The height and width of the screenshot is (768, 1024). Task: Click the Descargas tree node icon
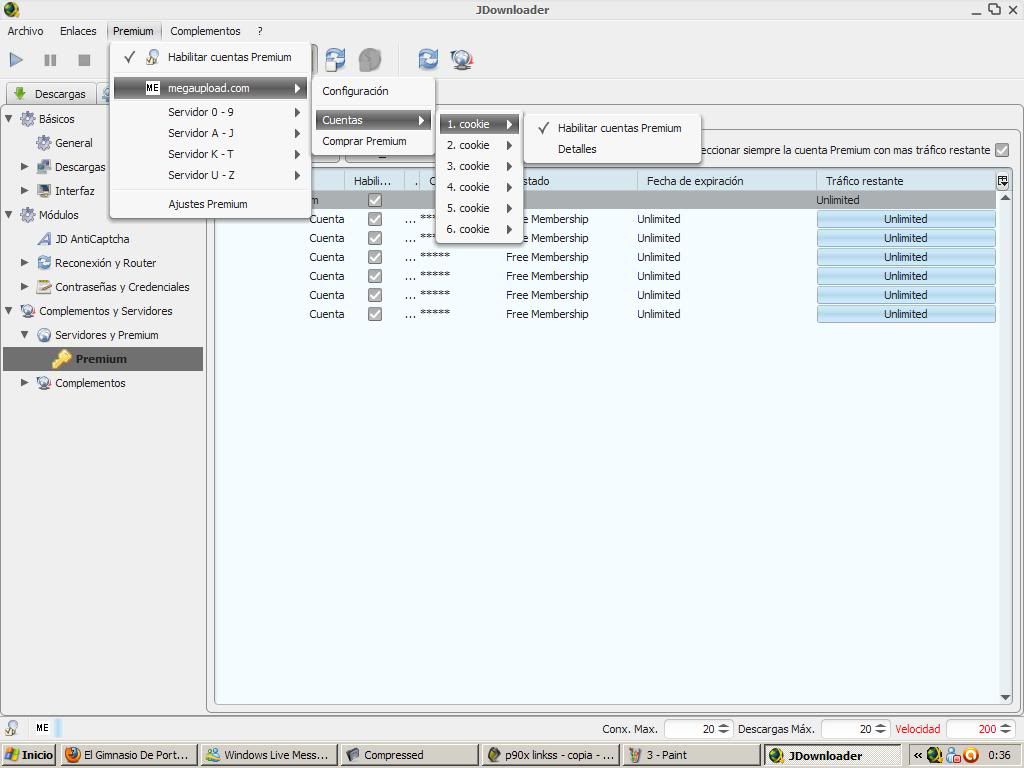coord(44,167)
